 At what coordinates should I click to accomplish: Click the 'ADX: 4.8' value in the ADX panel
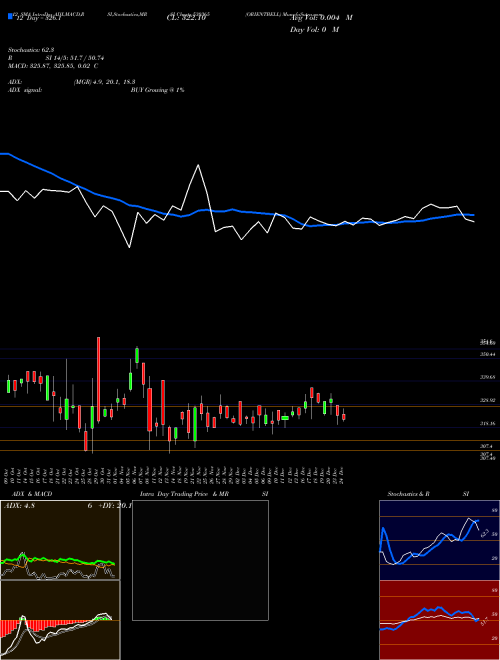pos(19,506)
